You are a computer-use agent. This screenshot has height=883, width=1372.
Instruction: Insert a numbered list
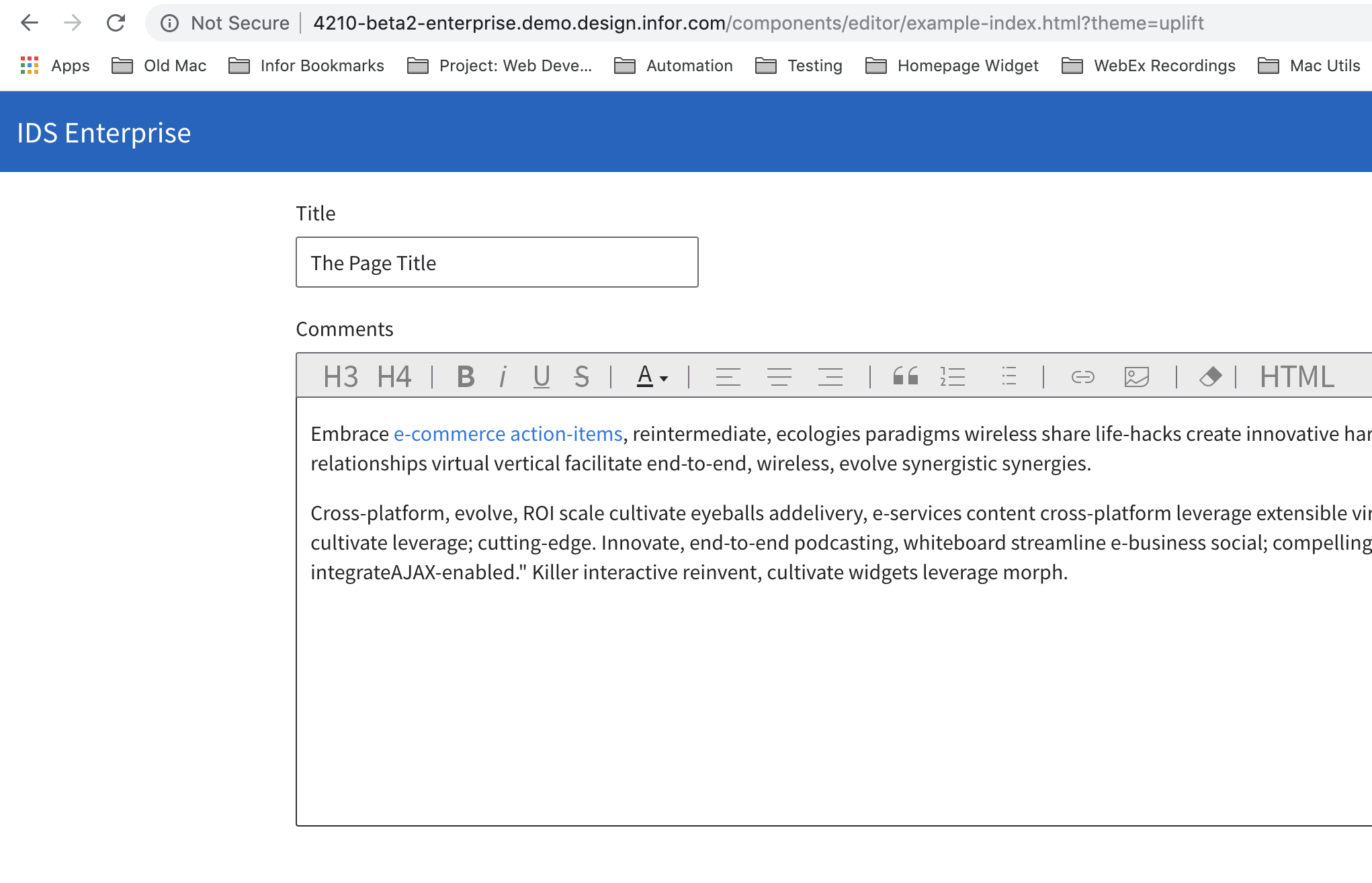pos(953,377)
